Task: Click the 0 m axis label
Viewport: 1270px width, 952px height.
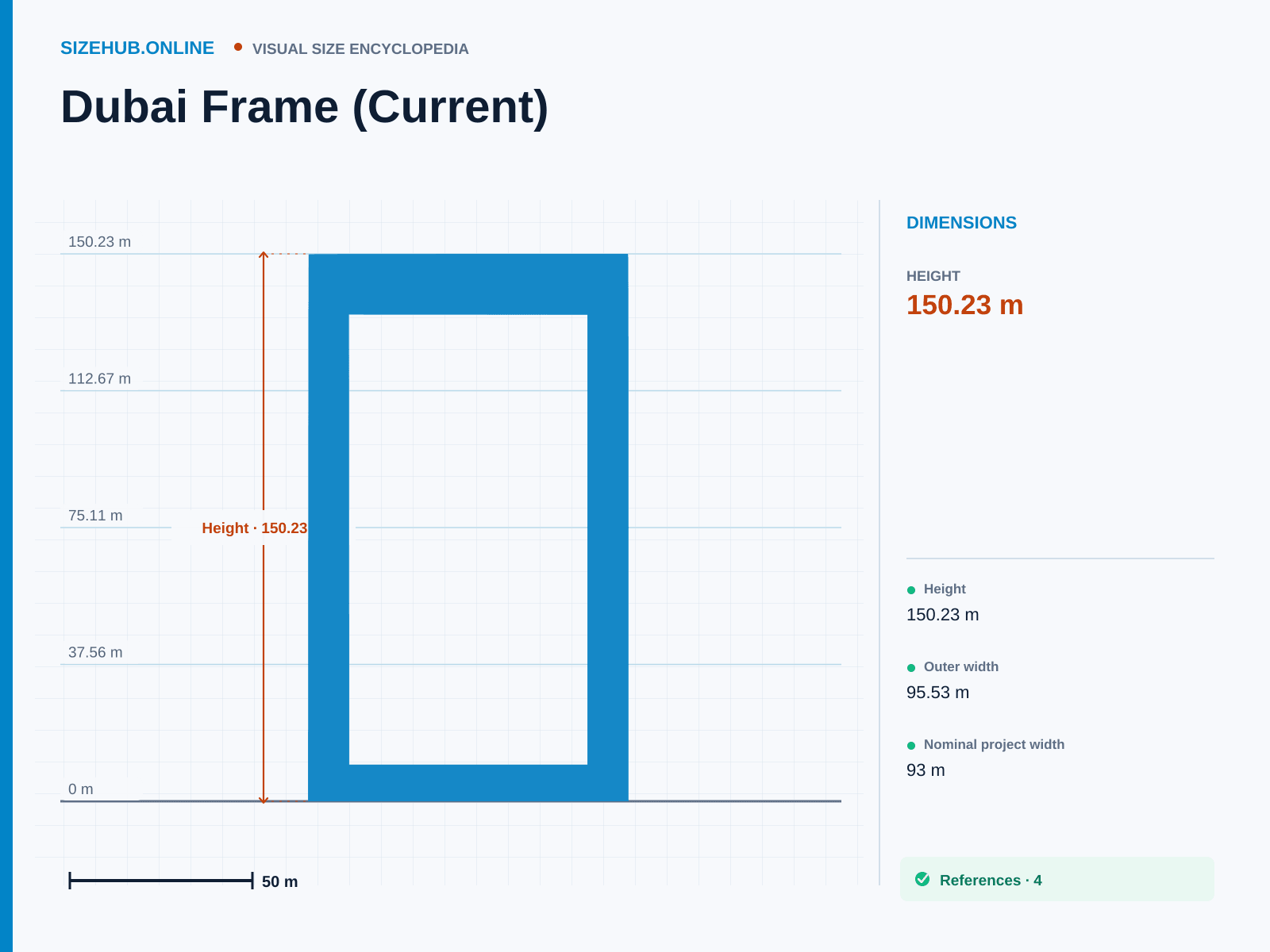Action: coord(81,789)
